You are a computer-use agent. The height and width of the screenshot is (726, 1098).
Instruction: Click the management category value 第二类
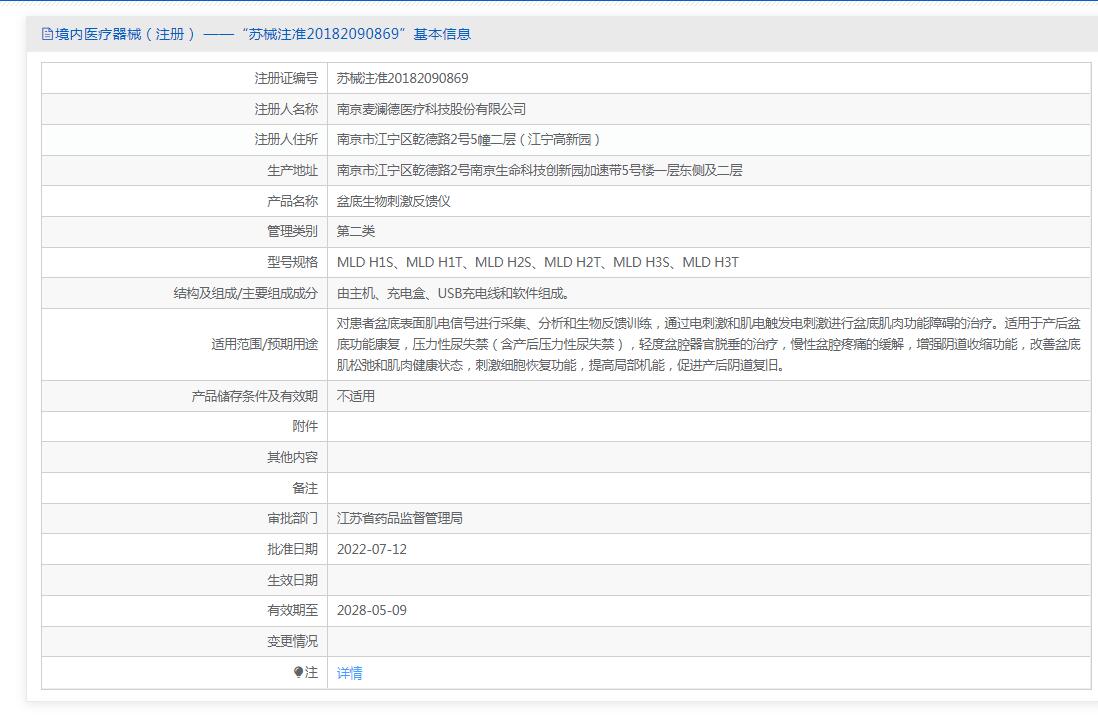(356, 231)
